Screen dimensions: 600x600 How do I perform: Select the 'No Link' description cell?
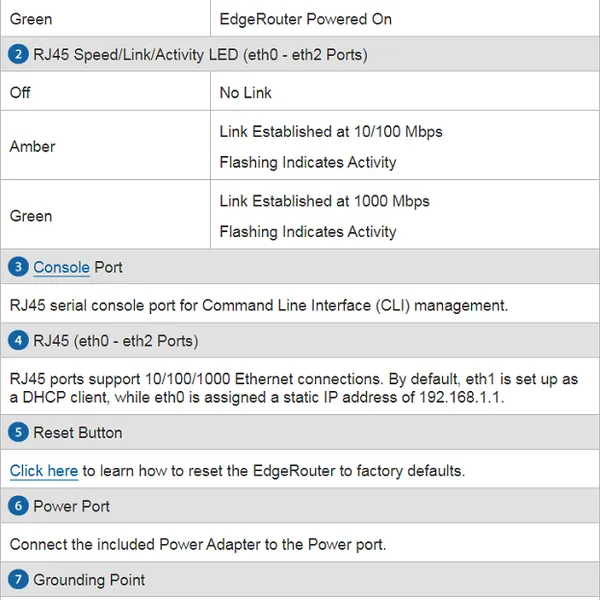246,92
